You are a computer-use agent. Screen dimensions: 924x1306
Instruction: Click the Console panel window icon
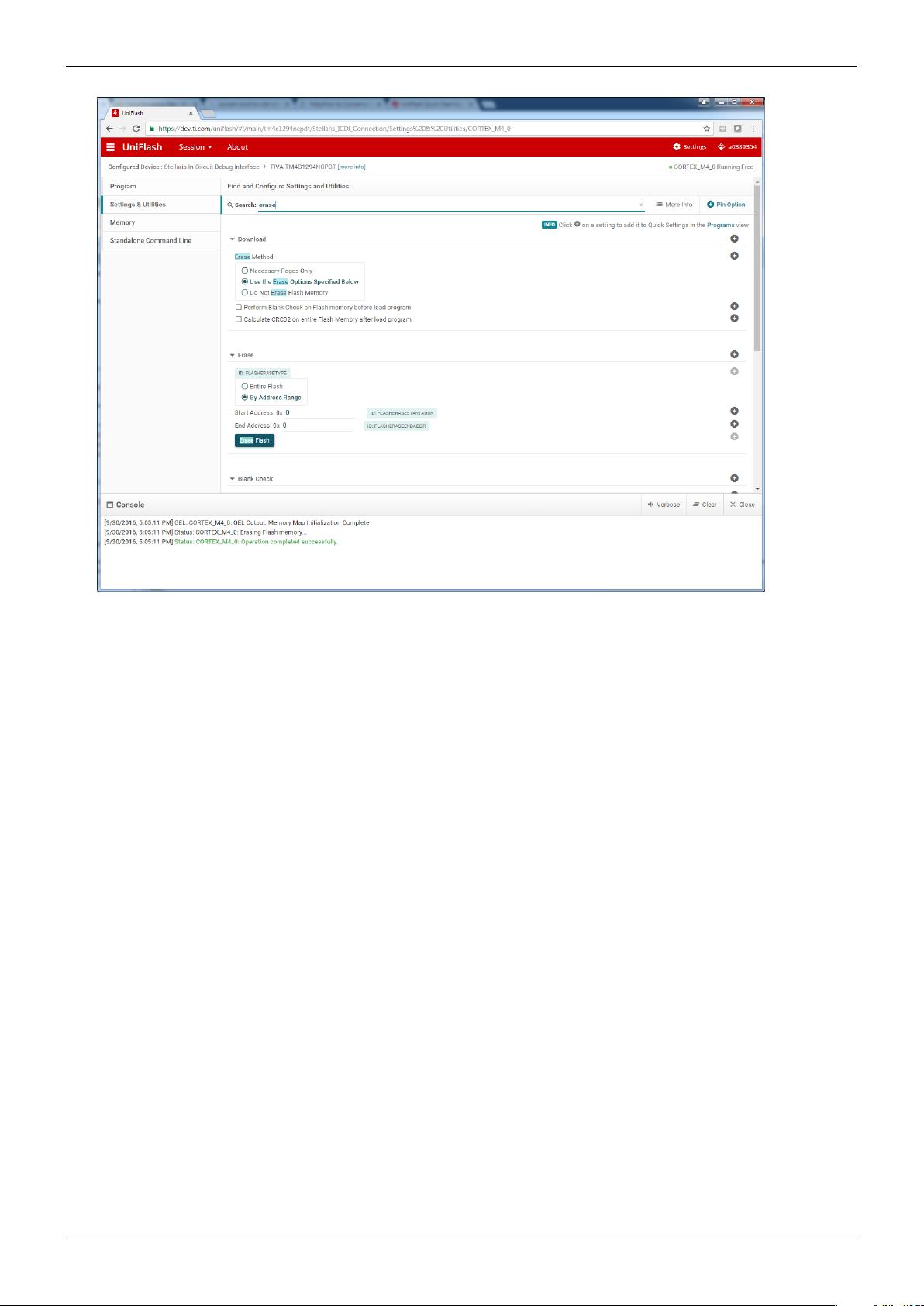pyautogui.click(x=110, y=505)
